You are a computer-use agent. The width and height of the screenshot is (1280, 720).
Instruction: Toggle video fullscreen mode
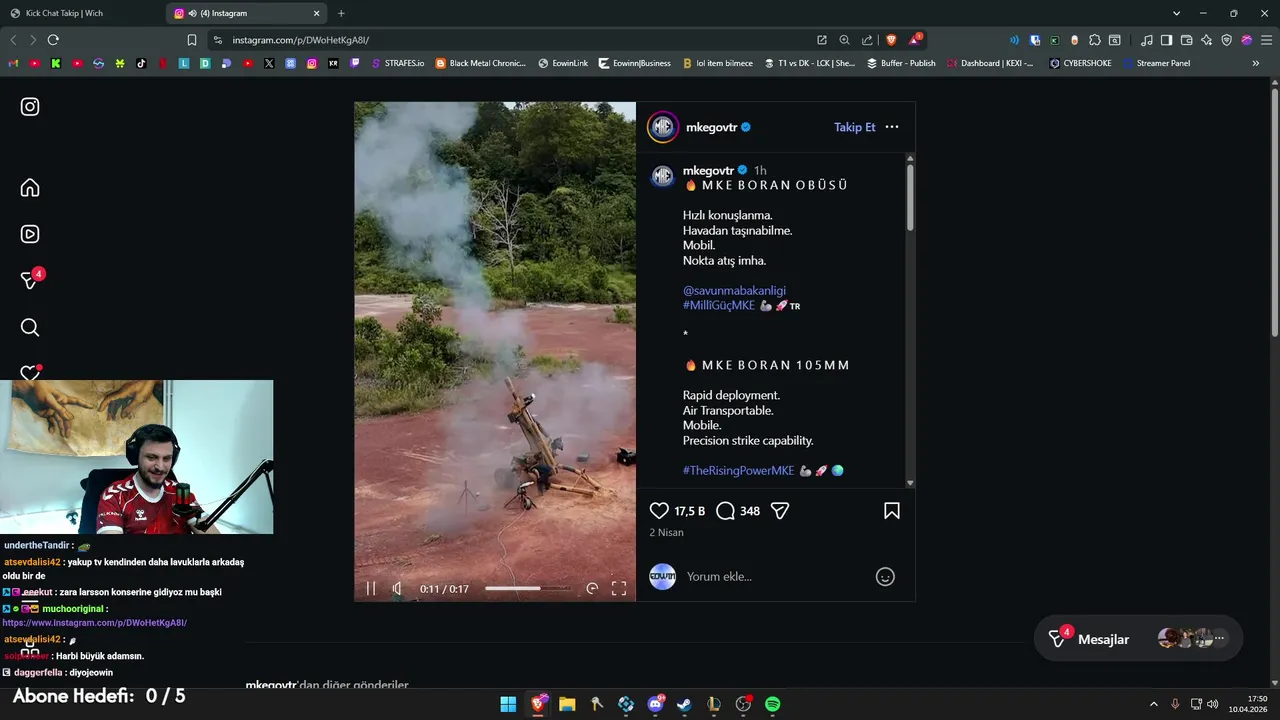click(x=619, y=589)
